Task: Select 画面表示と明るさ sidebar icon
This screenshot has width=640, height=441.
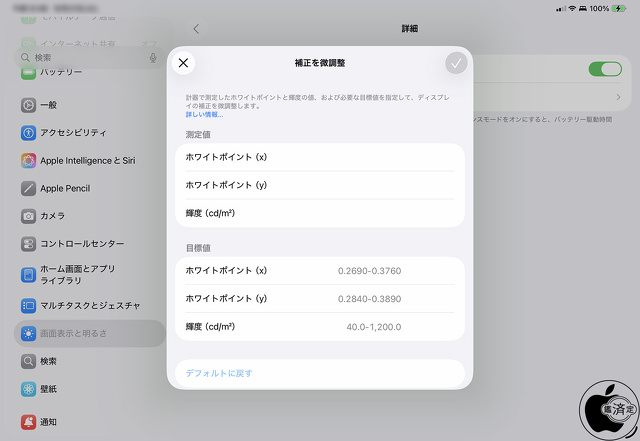Action: click(x=28, y=334)
